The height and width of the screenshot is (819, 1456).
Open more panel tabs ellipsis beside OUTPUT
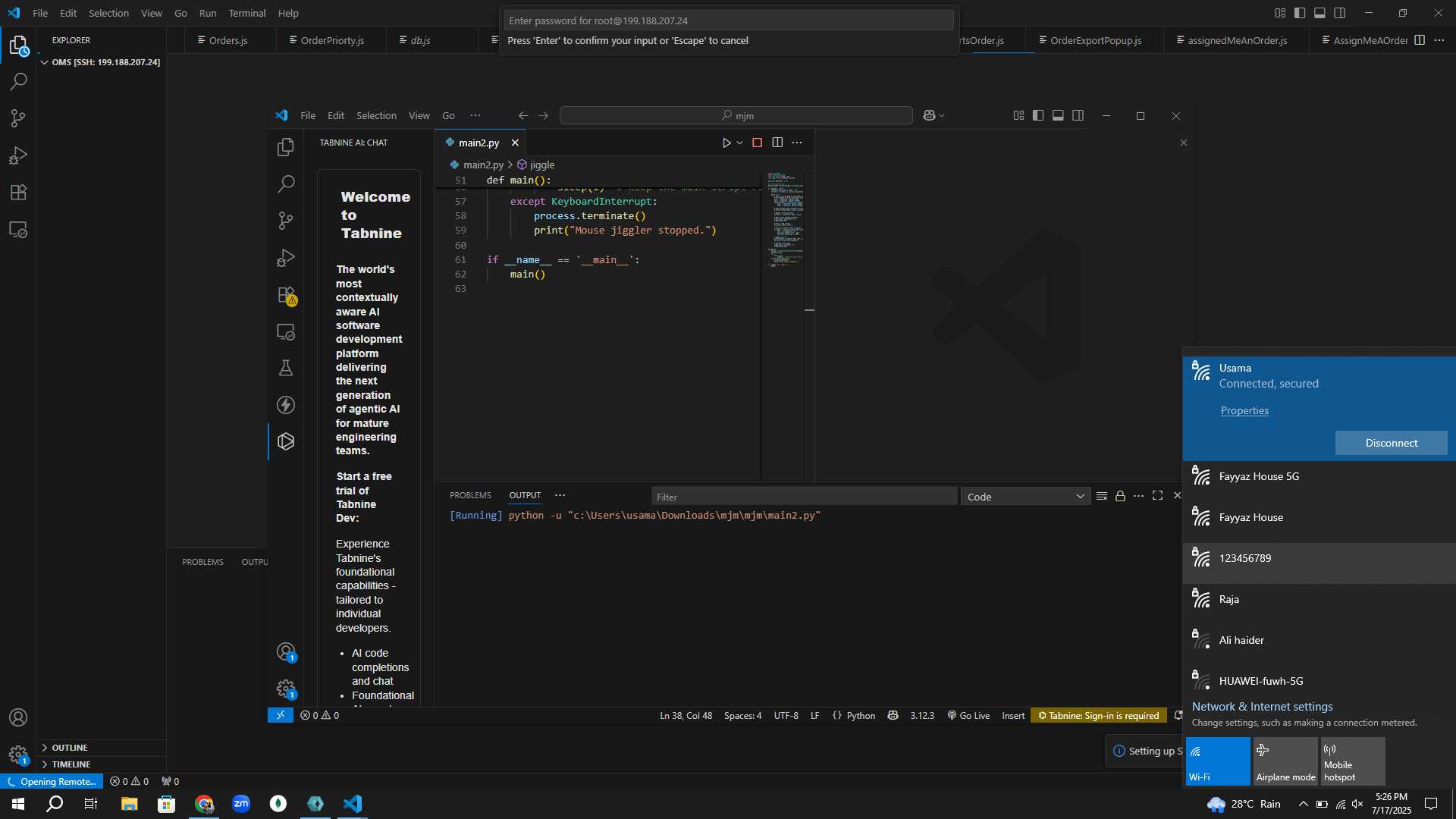pyautogui.click(x=560, y=495)
